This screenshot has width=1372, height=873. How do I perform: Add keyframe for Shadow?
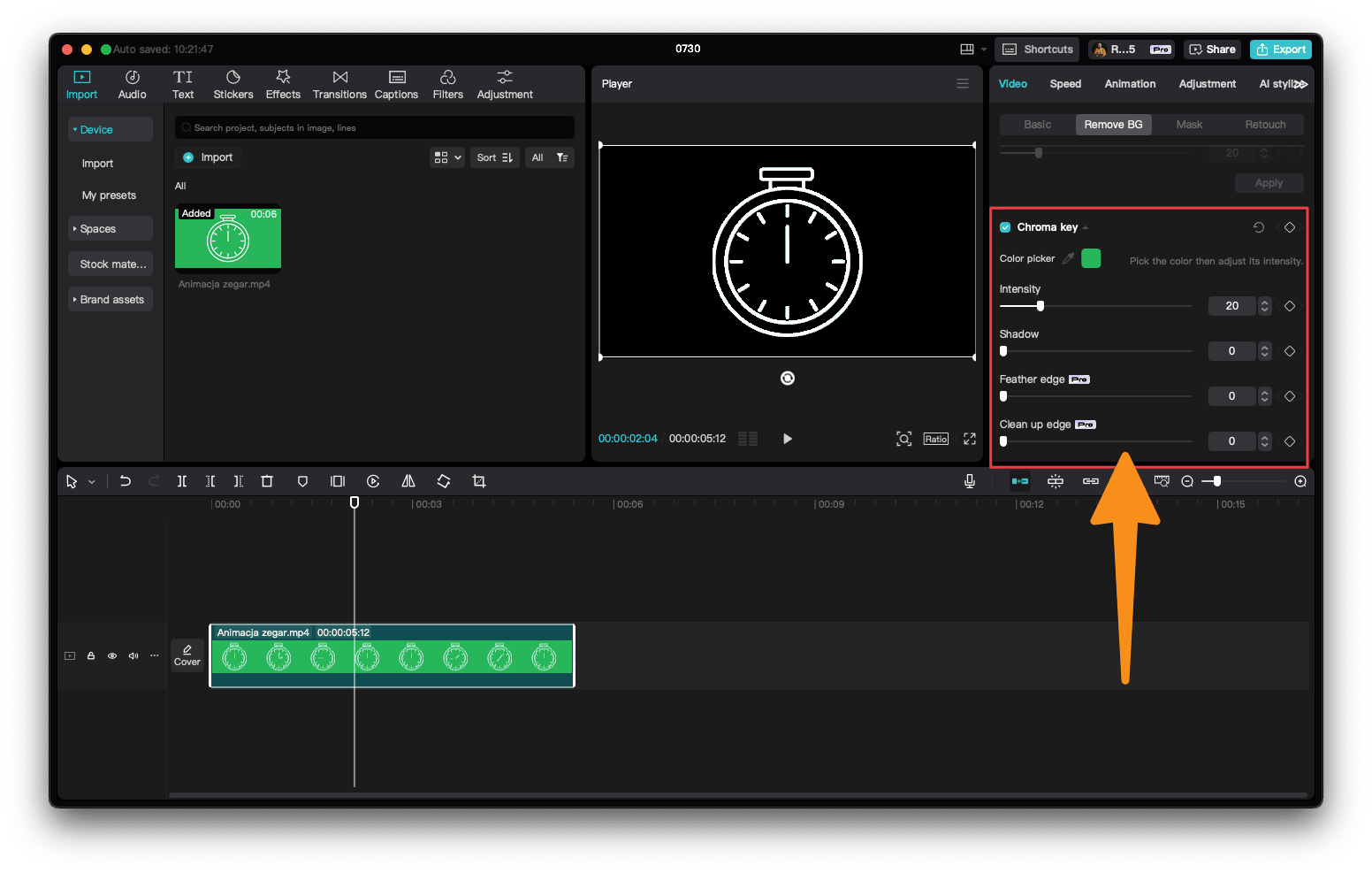(x=1290, y=351)
